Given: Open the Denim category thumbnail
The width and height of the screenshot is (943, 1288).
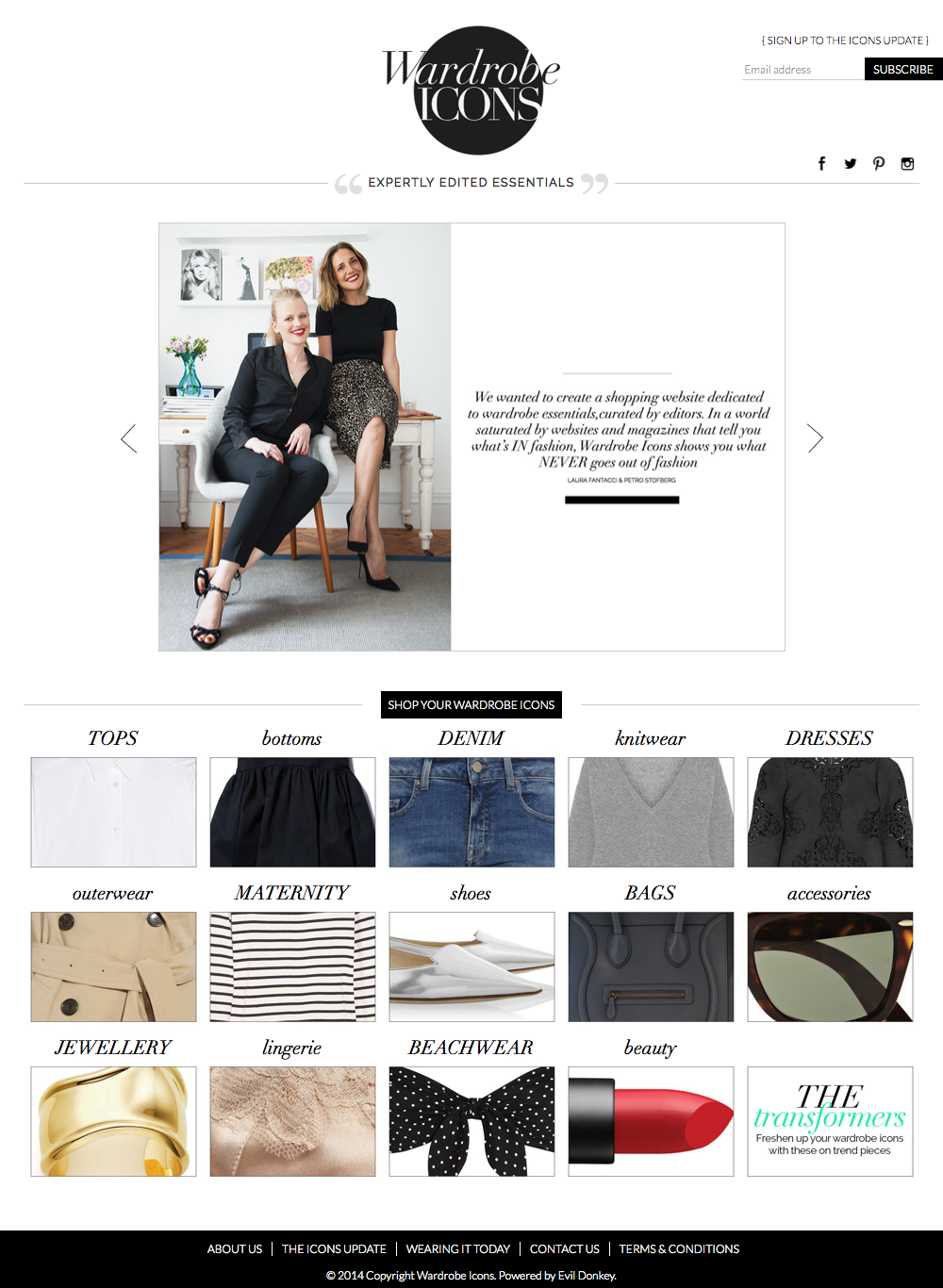Looking at the screenshot, I should coord(471,812).
